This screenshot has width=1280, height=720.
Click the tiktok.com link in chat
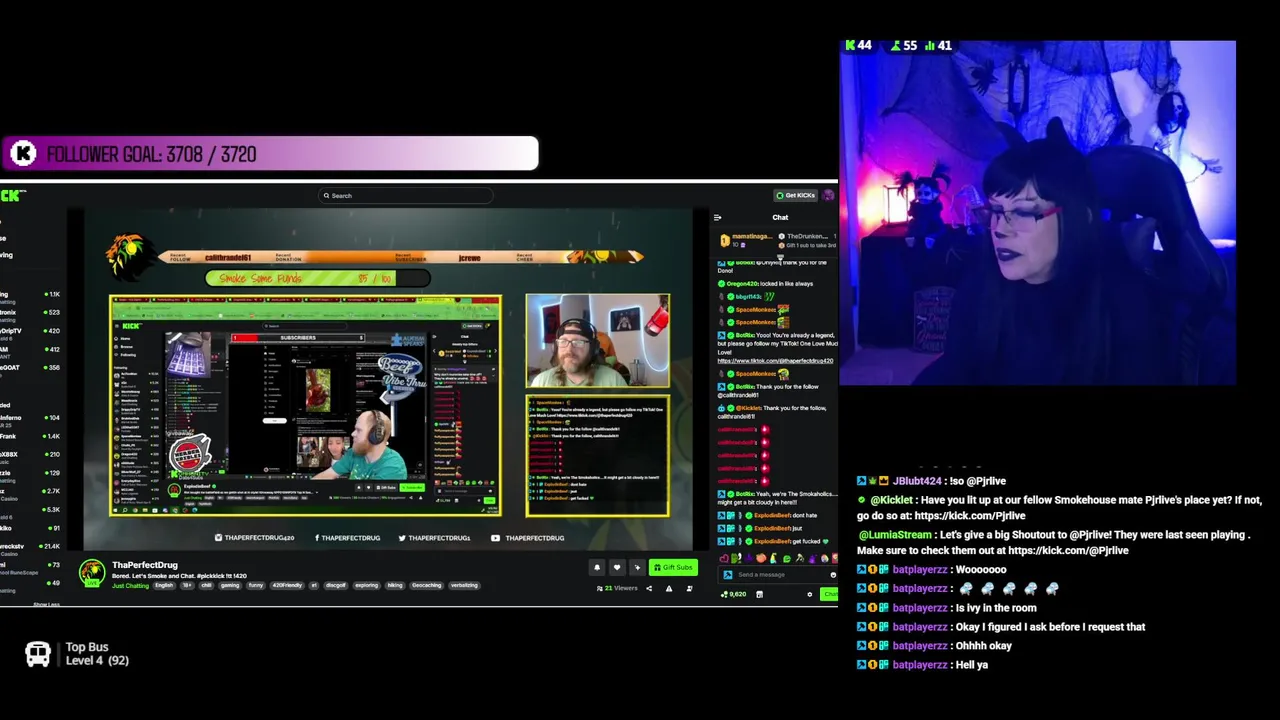pos(775,360)
